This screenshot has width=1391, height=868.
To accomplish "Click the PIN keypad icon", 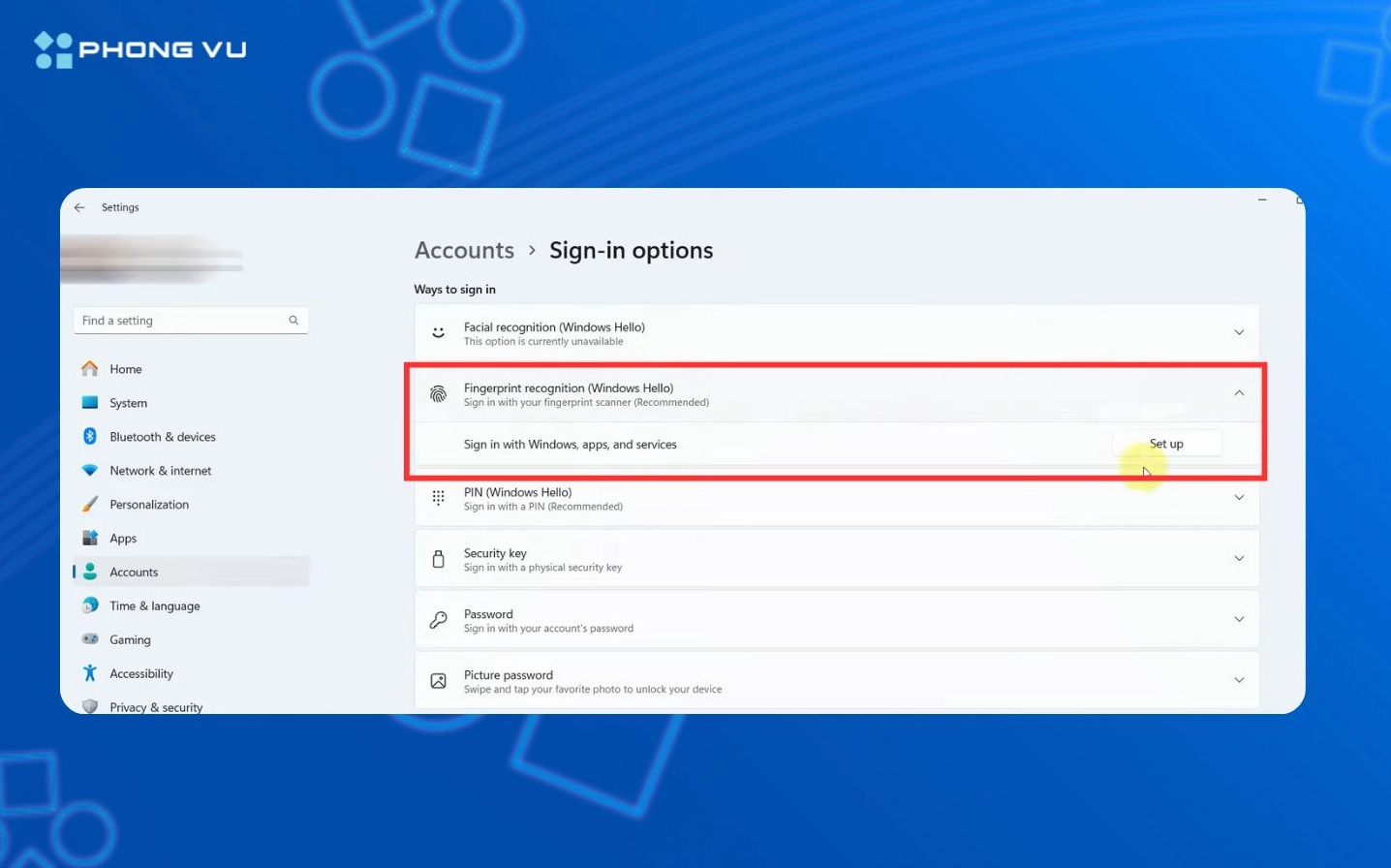I will (438, 498).
